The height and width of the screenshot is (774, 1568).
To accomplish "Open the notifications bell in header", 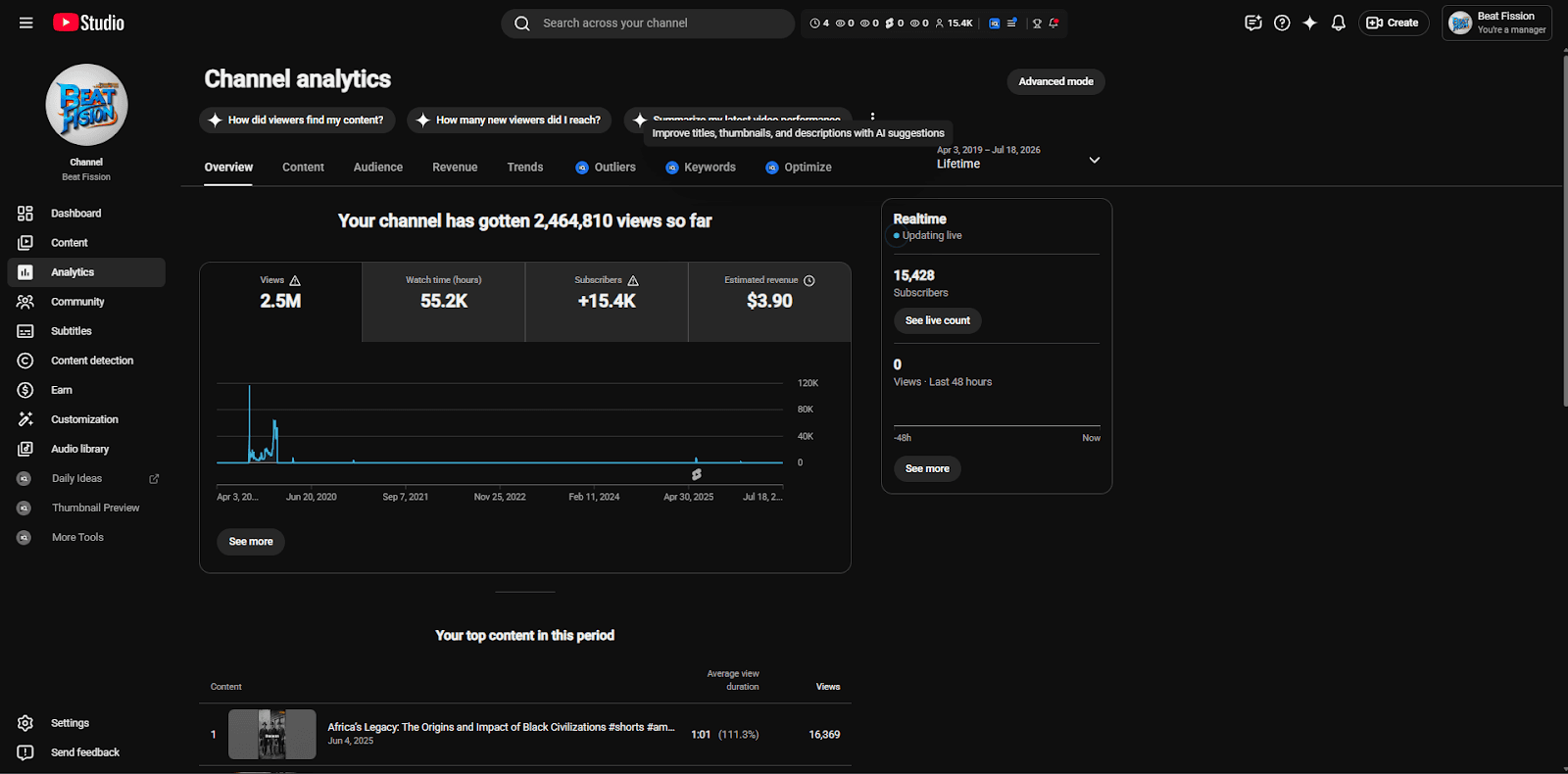I will pos(1339,23).
